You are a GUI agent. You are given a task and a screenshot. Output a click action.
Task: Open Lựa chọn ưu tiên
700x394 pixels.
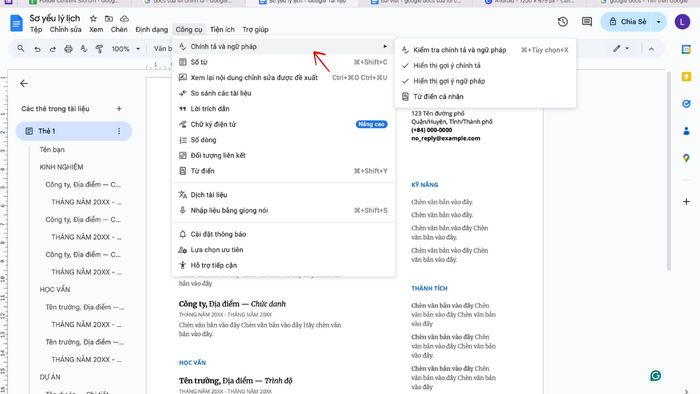pos(283,250)
